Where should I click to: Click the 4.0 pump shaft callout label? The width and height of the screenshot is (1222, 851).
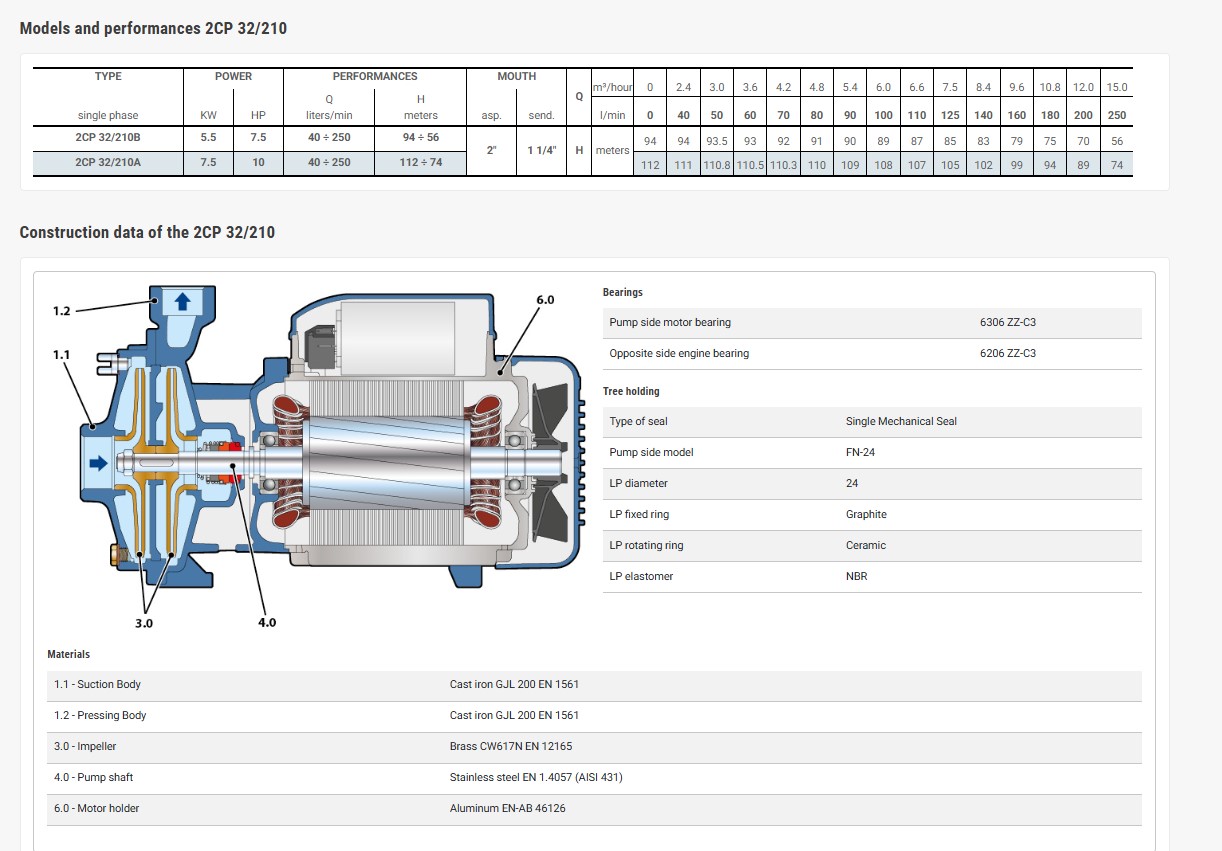coord(266,622)
